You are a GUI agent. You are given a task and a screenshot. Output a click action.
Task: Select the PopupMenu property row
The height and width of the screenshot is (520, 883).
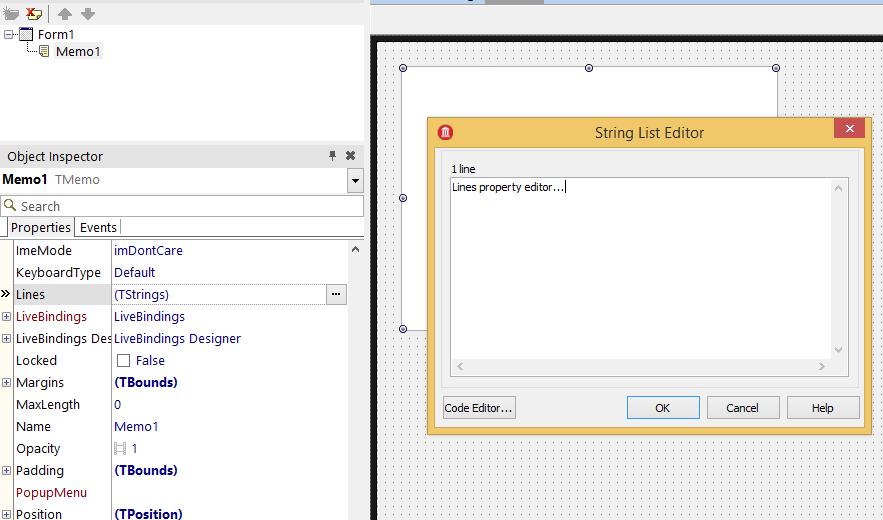point(180,493)
